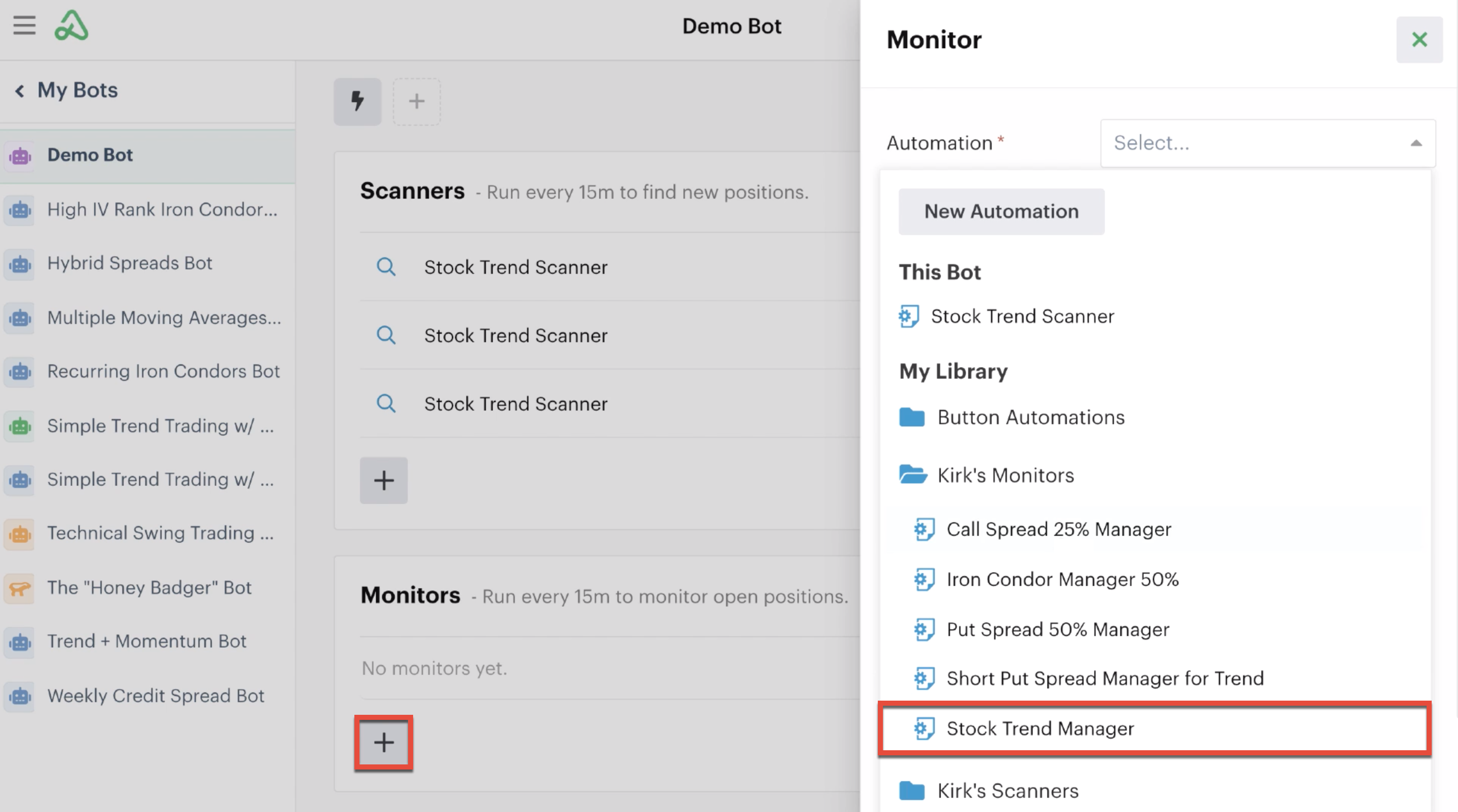Image resolution: width=1458 pixels, height=812 pixels.
Task: Click the automation icon of Call Spread 25% Manager
Action: tap(924, 530)
